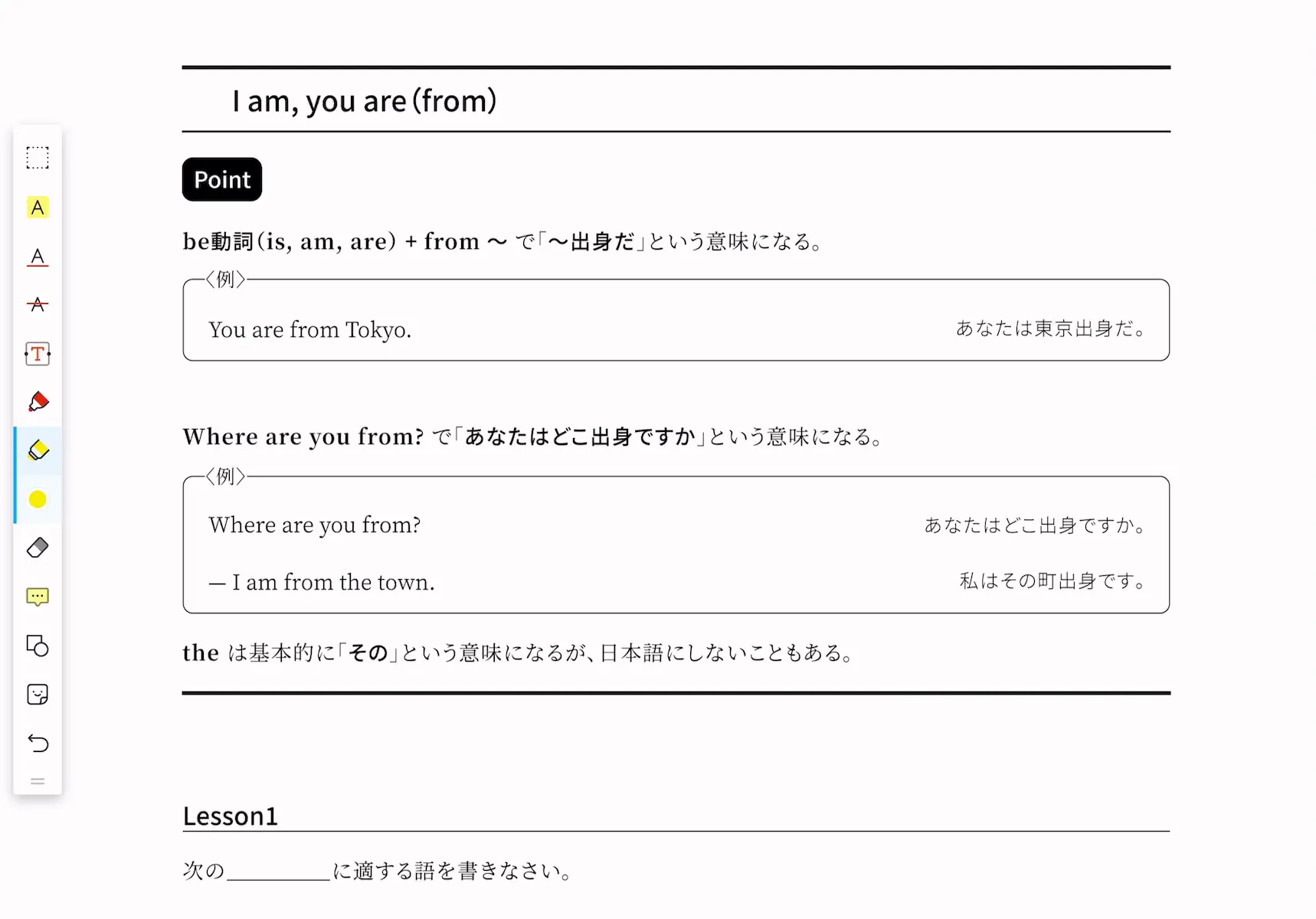Image resolution: width=1316 pixels, height=919 pixels.
Task: Open the yellow color swatch picker
Action: click(x=38, y=499)
